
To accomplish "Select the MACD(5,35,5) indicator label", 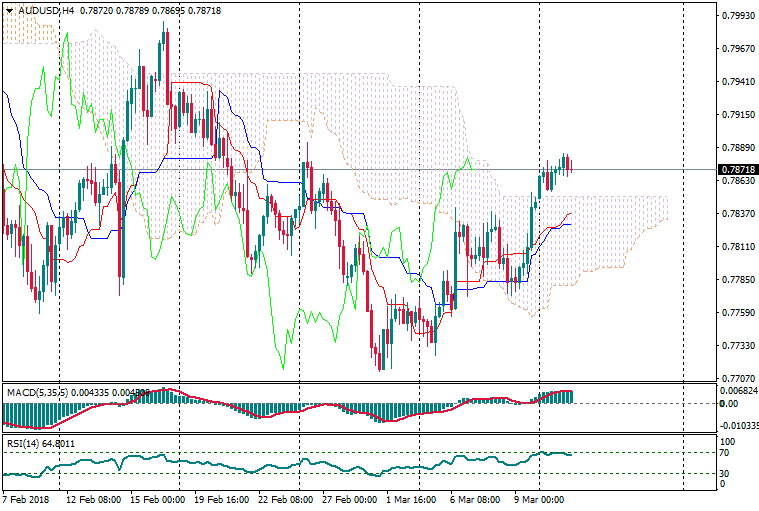I will (36, 391).
